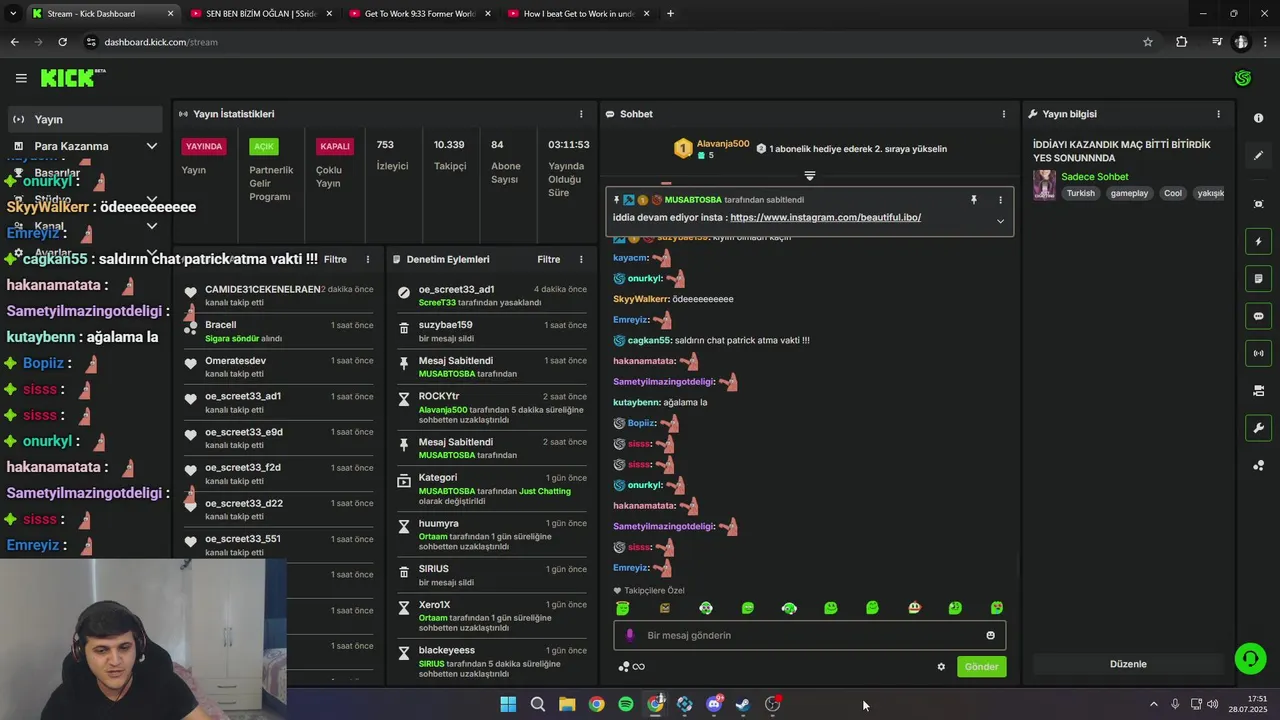This screenshot has height=720, width=1280.
Task: Click the gameplay tag
Action: (1129, 193)
